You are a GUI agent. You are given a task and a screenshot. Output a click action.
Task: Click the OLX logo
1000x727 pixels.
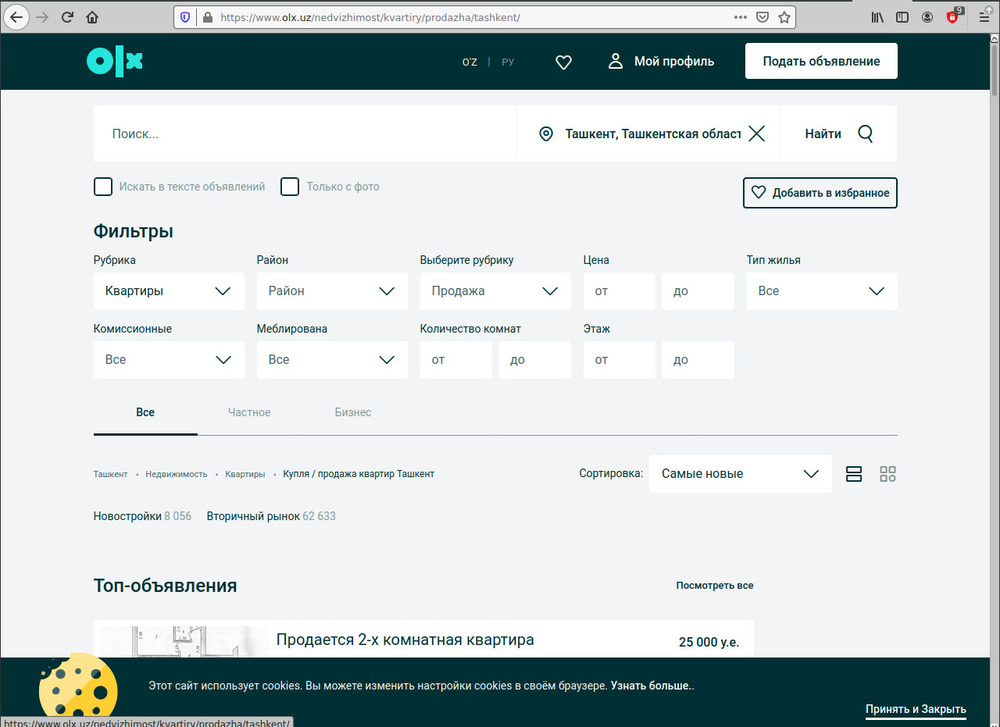(x=115, y=61)
